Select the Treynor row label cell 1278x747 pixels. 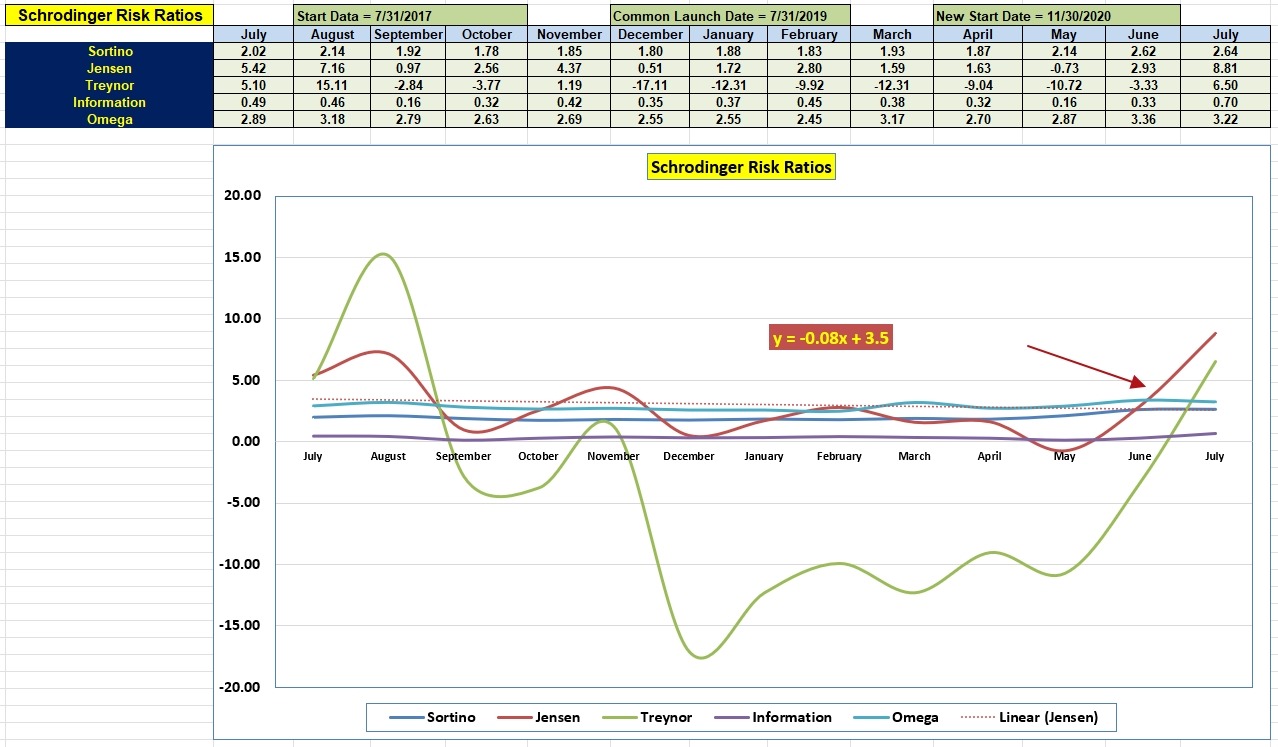tap(110, 85)
